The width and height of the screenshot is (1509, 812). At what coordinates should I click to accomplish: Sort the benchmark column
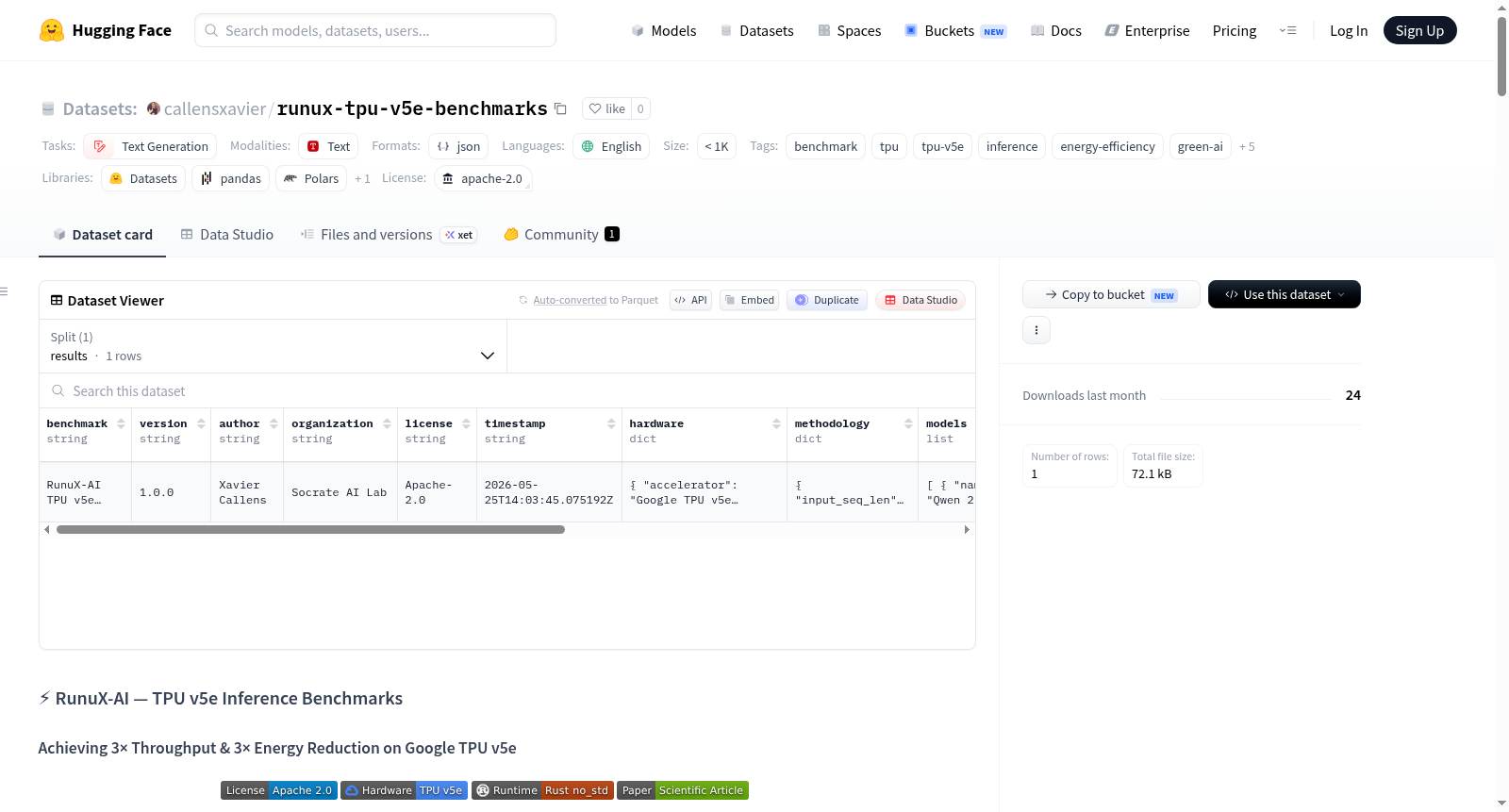(121, 423)
